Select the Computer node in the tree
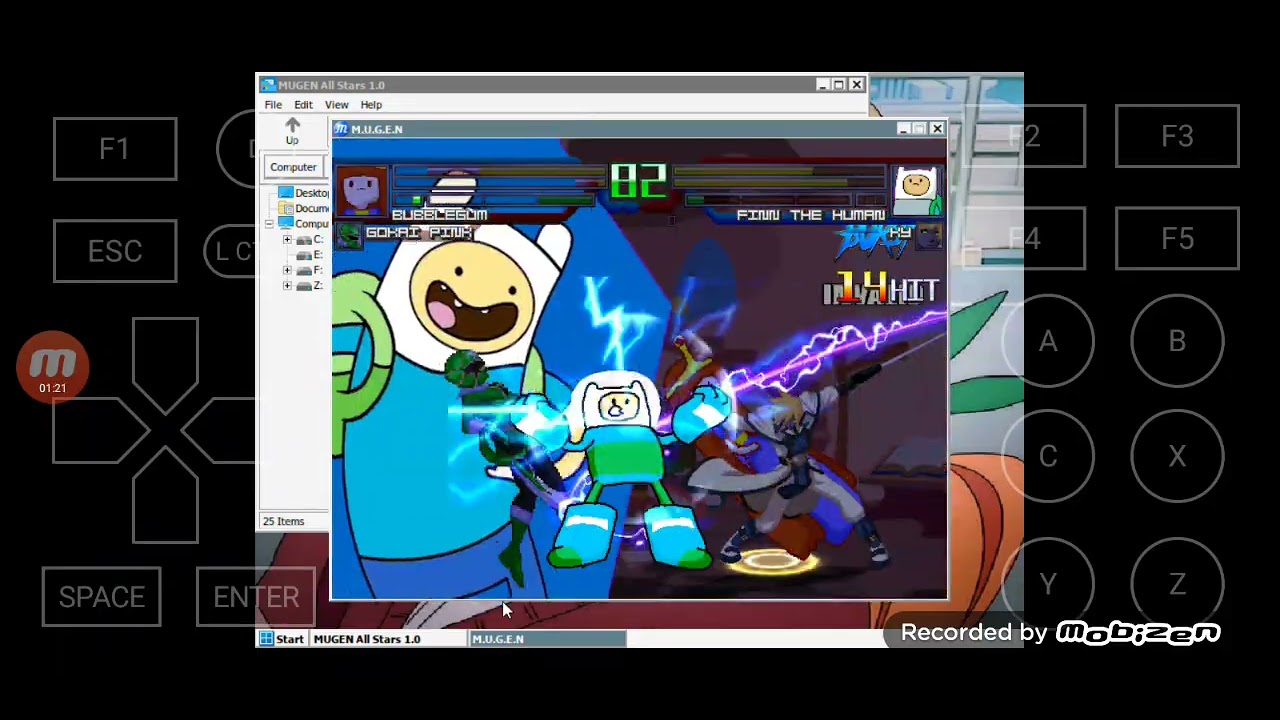The image size is (1280, 720). pos(304,224)
